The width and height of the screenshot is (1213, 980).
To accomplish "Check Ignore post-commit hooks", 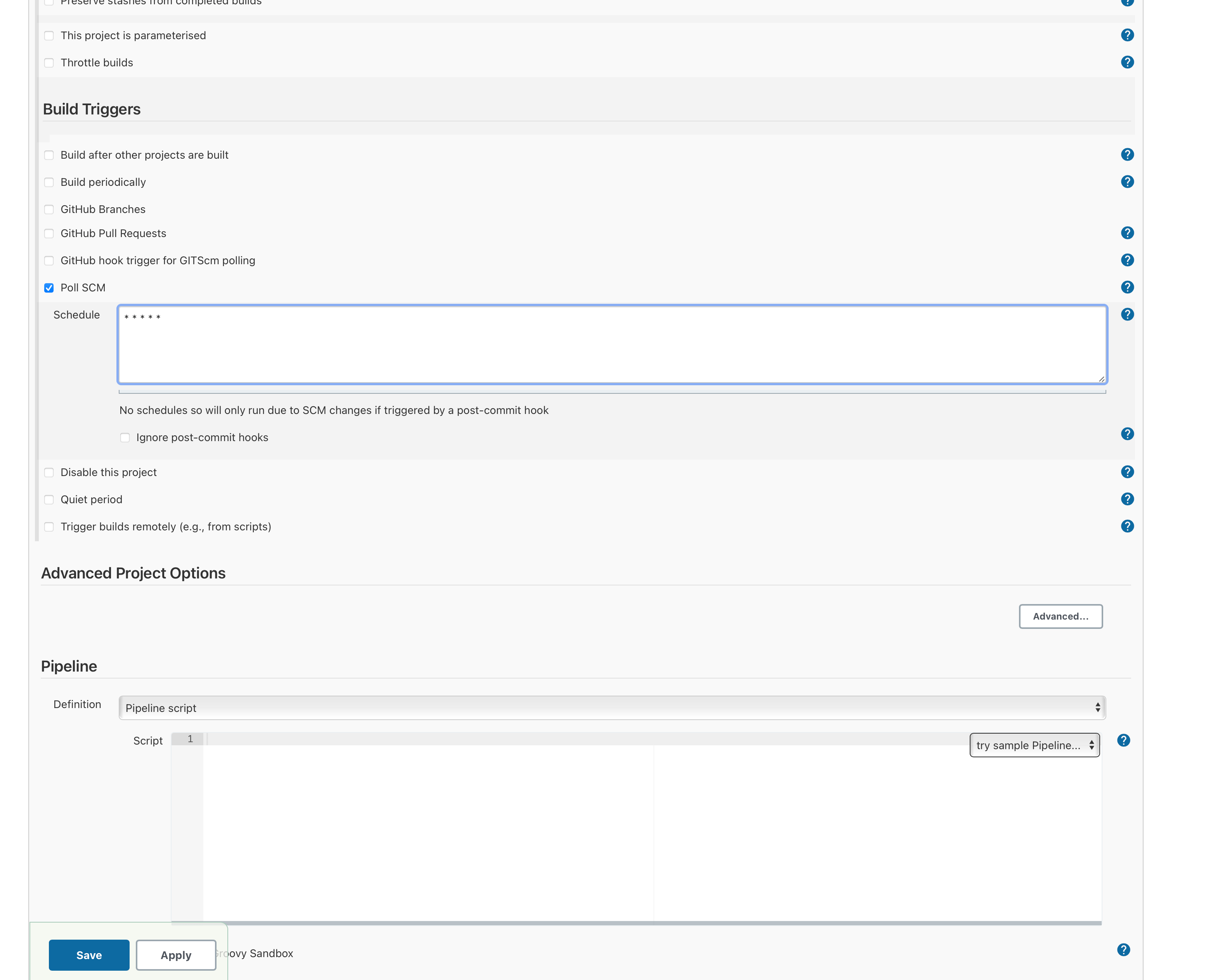I will (125, 438).
